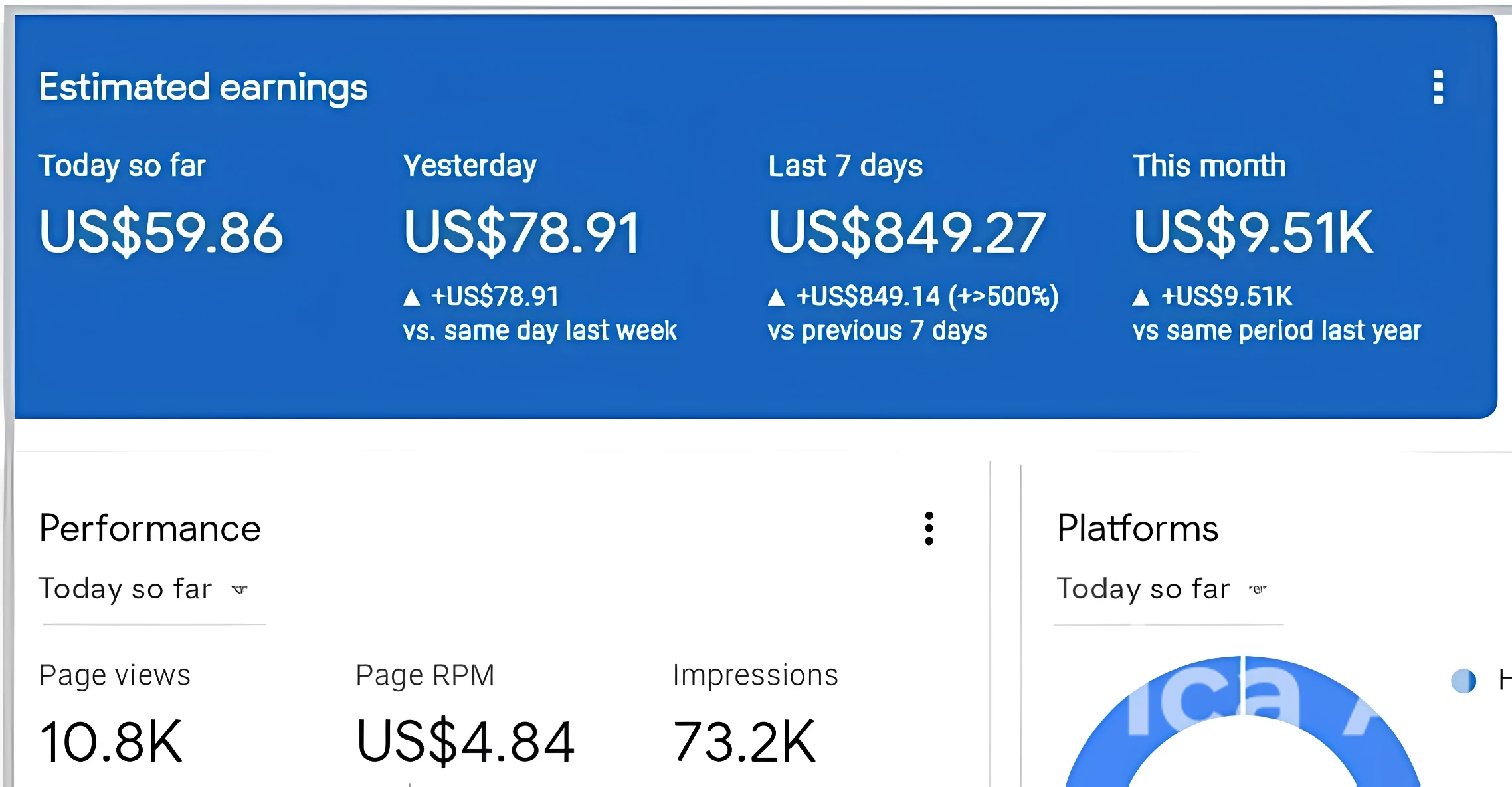Click the Impressions 73.2K metric

click(744, 741)
